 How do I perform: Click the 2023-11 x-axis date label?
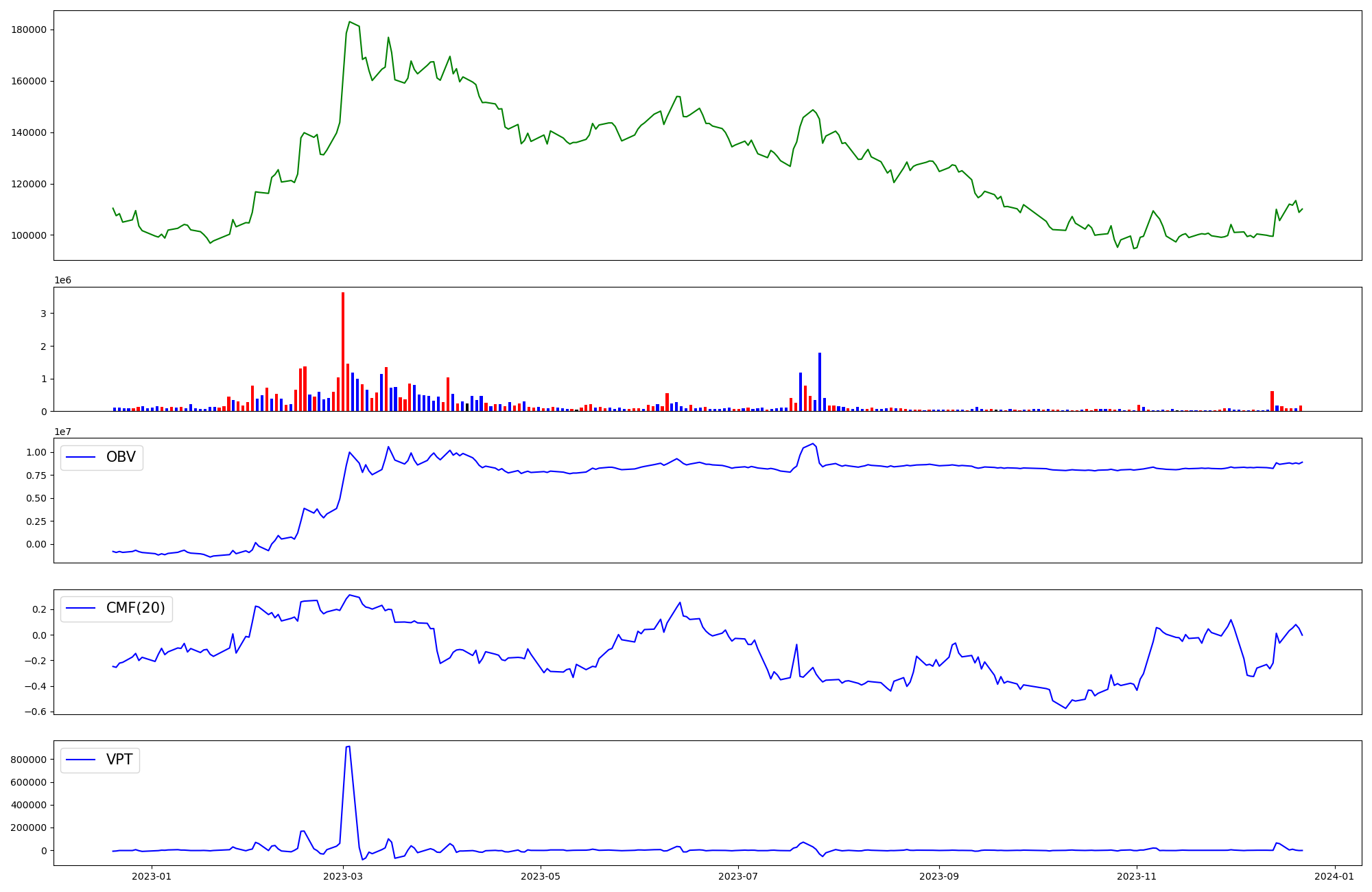pyautogui.click(x=1137, y=876)
